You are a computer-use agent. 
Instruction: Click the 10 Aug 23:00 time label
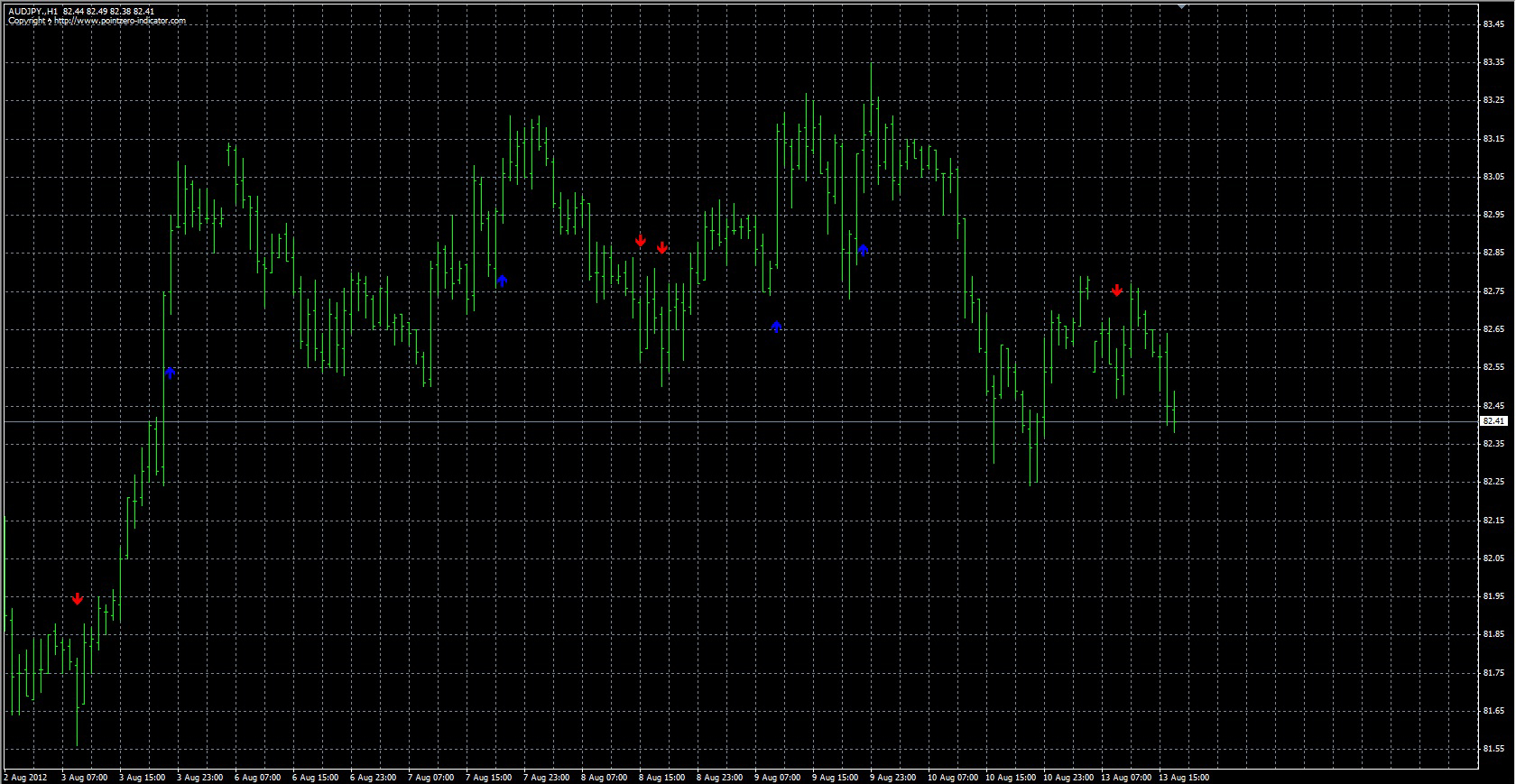click(x=1068, y=777)
